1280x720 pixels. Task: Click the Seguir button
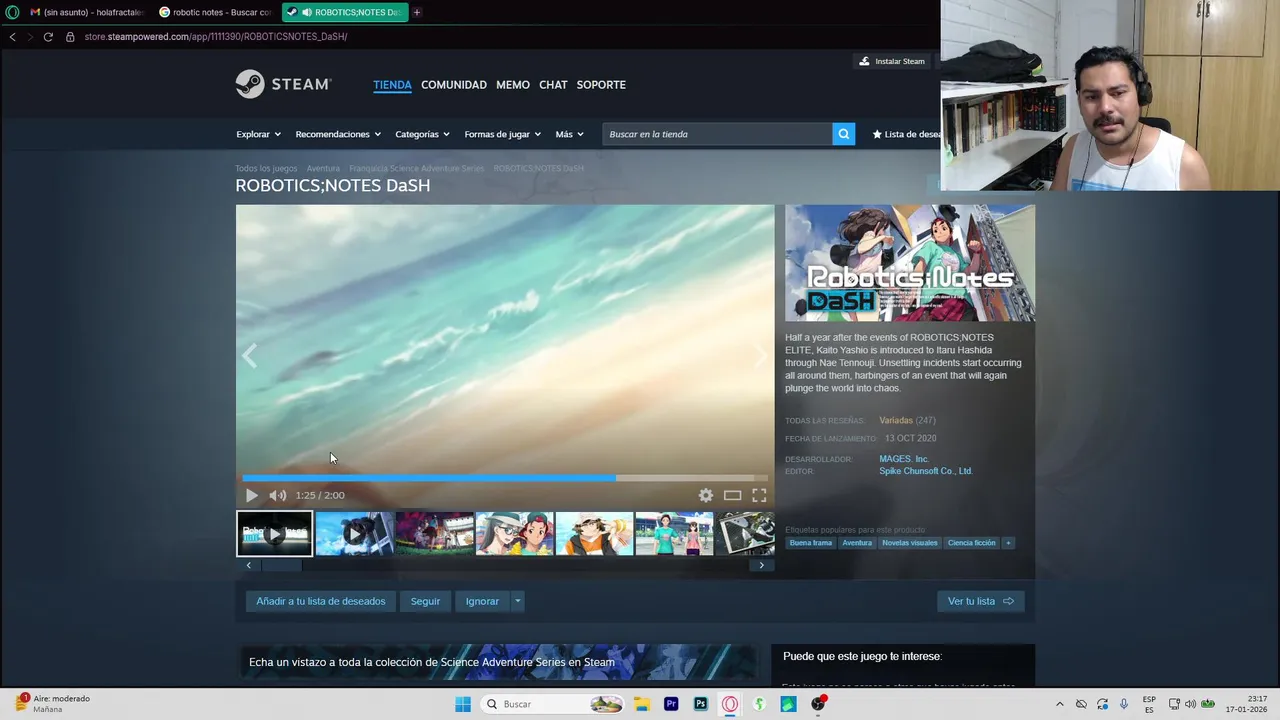tap(425, 601)
